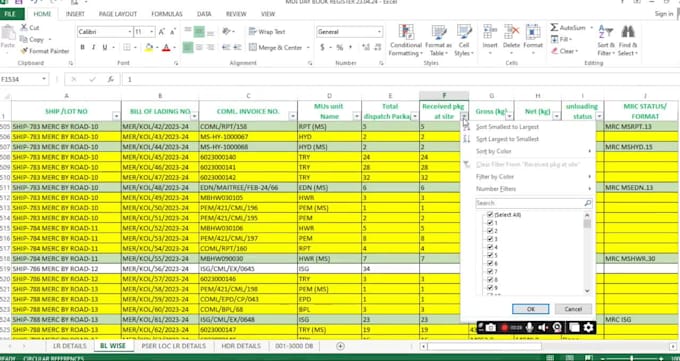Open BILL OF LADING NO. filter dropdown
680x361 pixels.
point(194,116)
